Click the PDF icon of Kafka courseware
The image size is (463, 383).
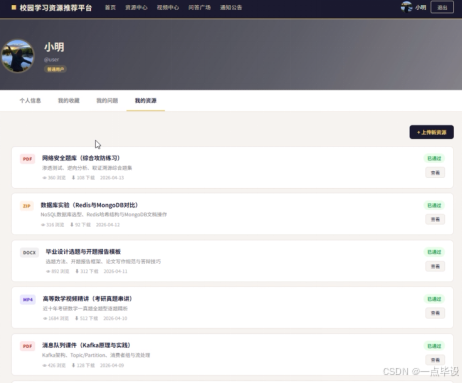click(x=27, y=346)
